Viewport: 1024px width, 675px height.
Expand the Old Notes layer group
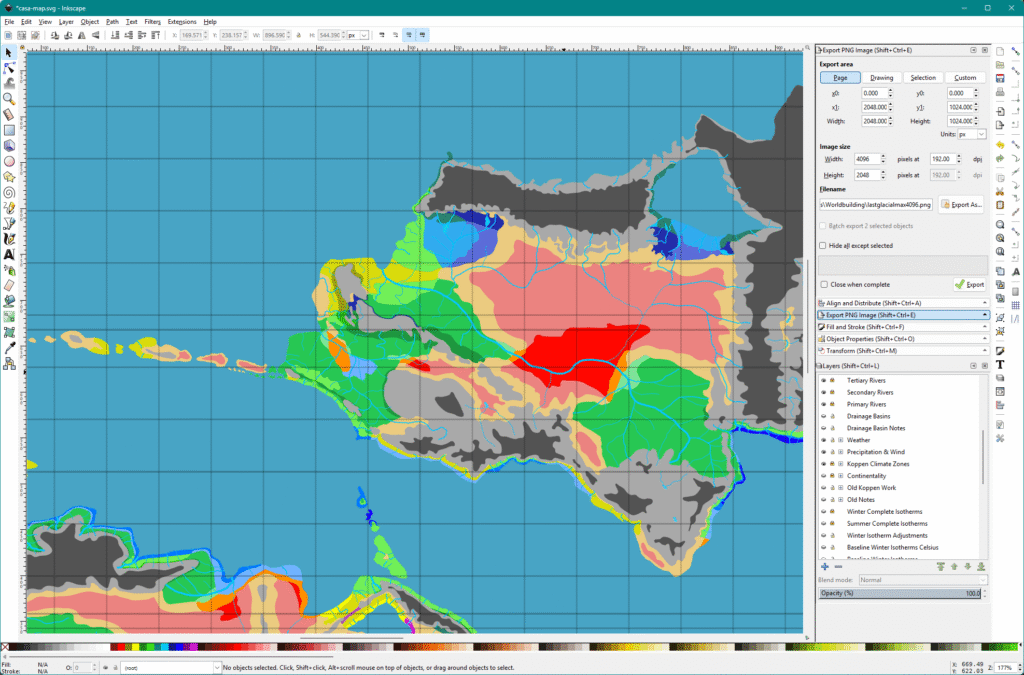840,500
